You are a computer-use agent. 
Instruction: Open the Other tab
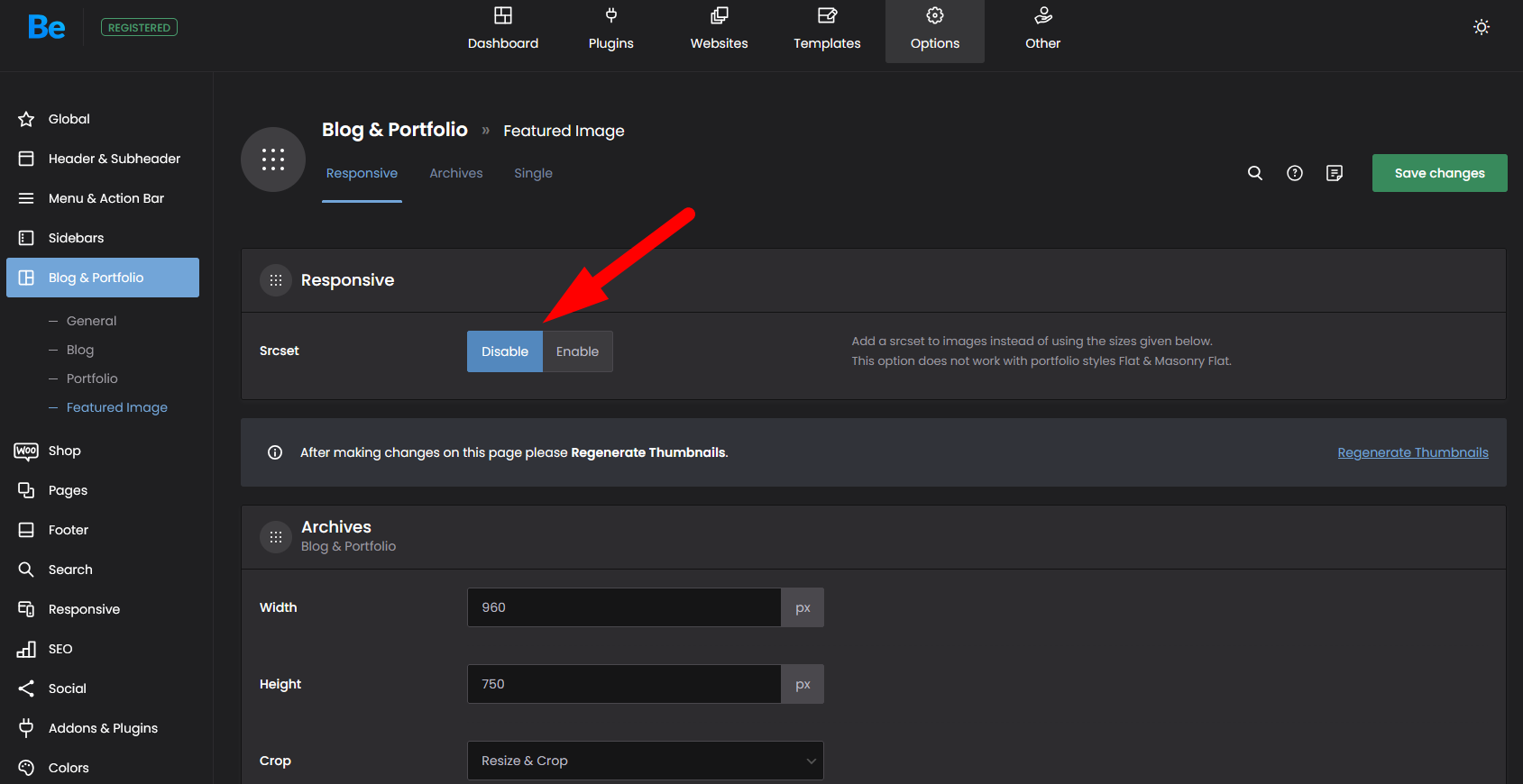(1043, 29)
